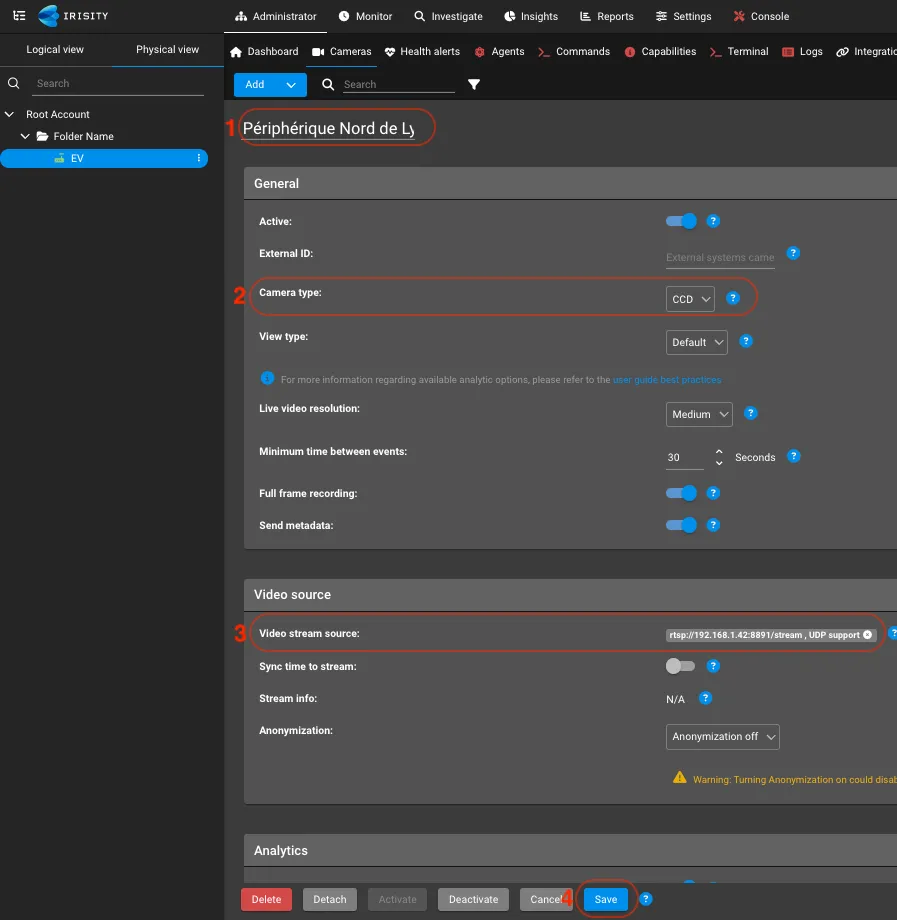Viewport: 897px width, 920px height.
Task: Open the Terminal icon
Action: click(x=717, y=52)
